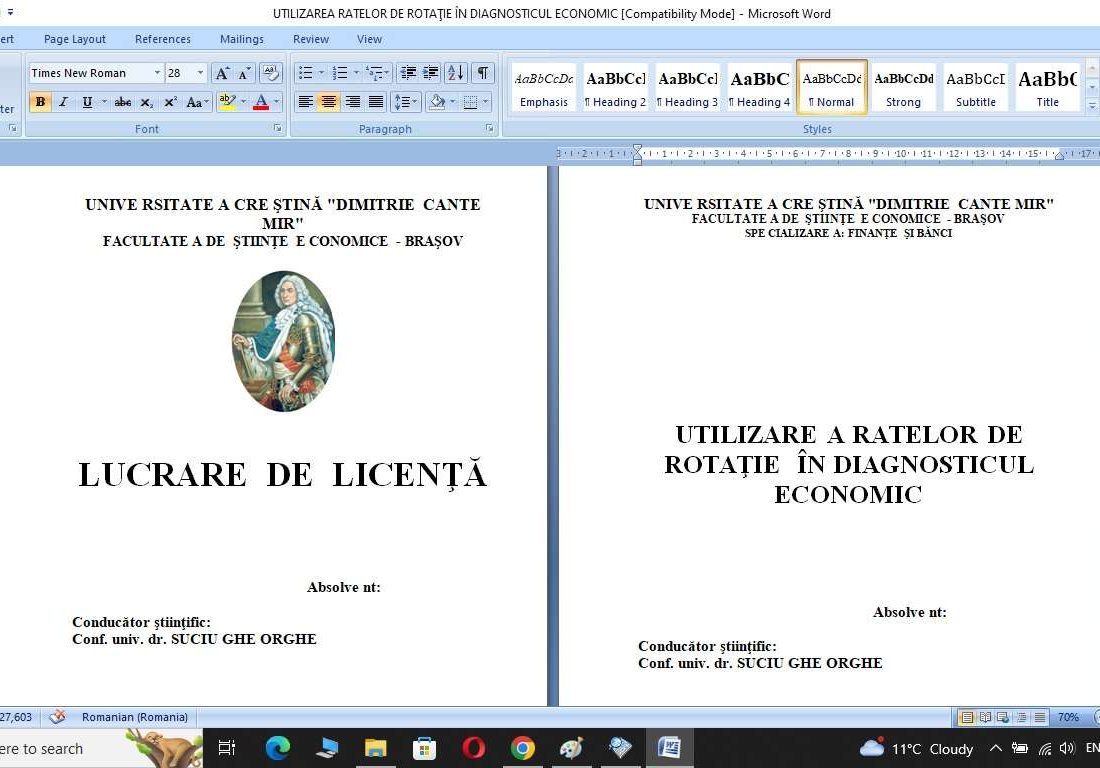Toggle Bold formatting

point(40,102)
